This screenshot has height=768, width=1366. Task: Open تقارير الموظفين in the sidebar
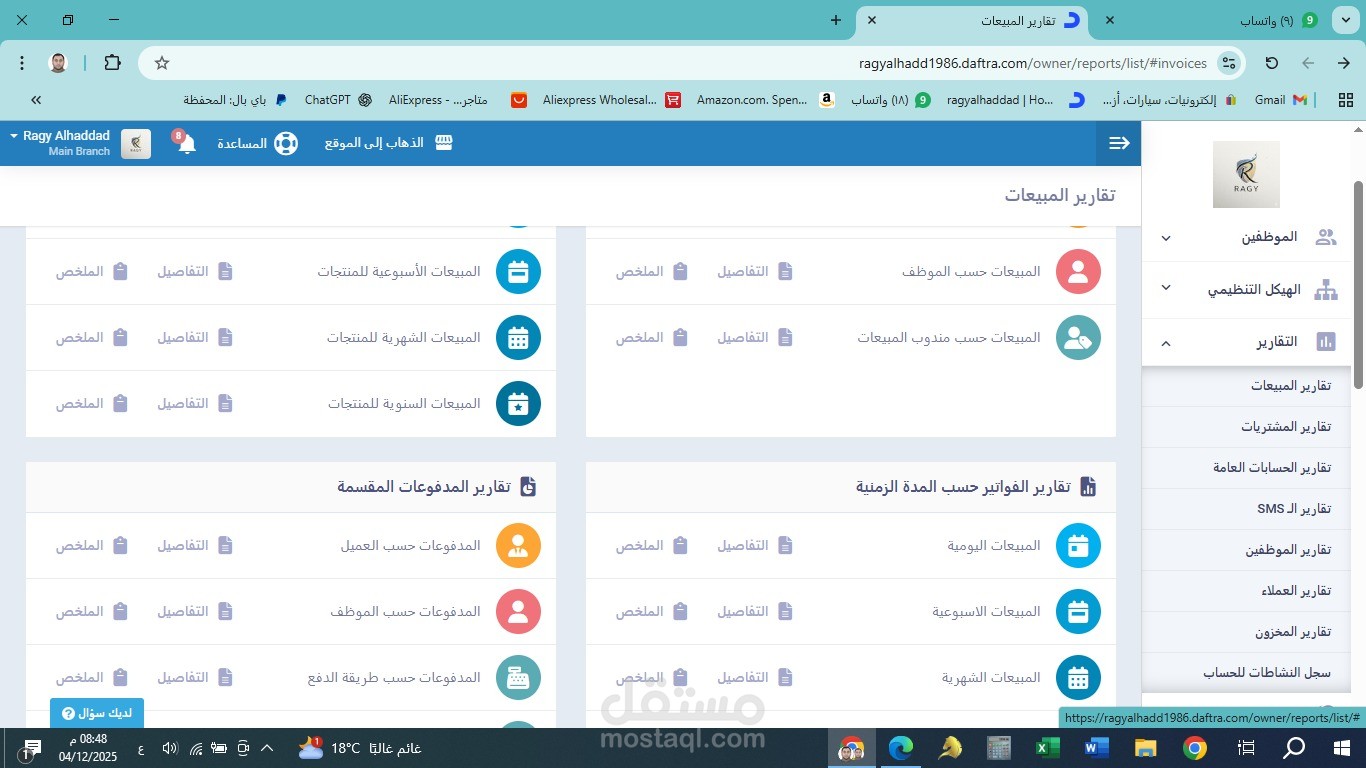click(1288, 550)
